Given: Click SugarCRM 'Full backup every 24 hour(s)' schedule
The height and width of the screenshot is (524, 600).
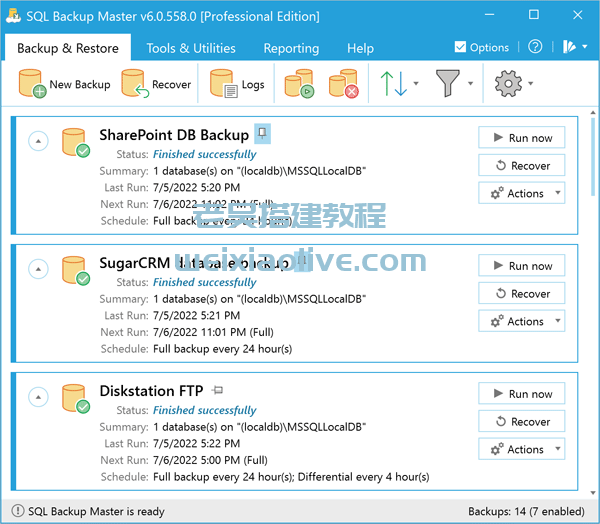Looking at the screenshot, I should click(222, 349).
